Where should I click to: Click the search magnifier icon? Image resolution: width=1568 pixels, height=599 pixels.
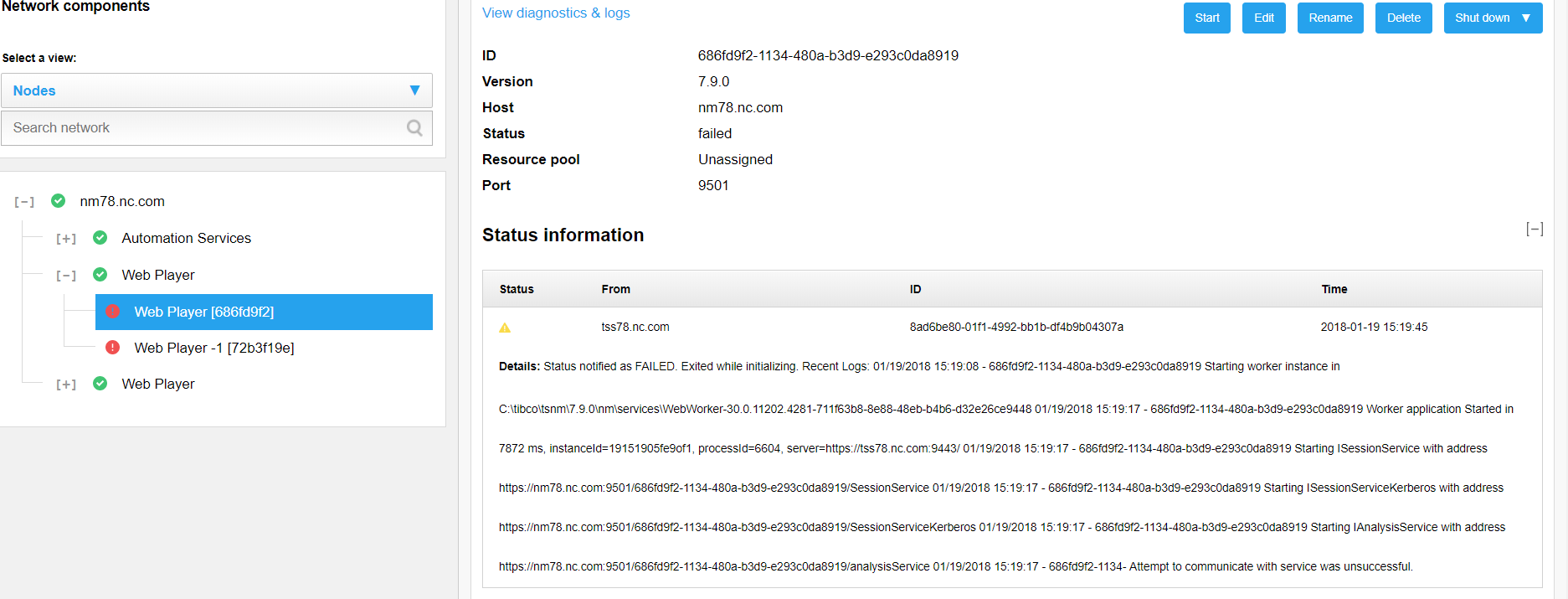pyautogui.click(x=414, y=127)
